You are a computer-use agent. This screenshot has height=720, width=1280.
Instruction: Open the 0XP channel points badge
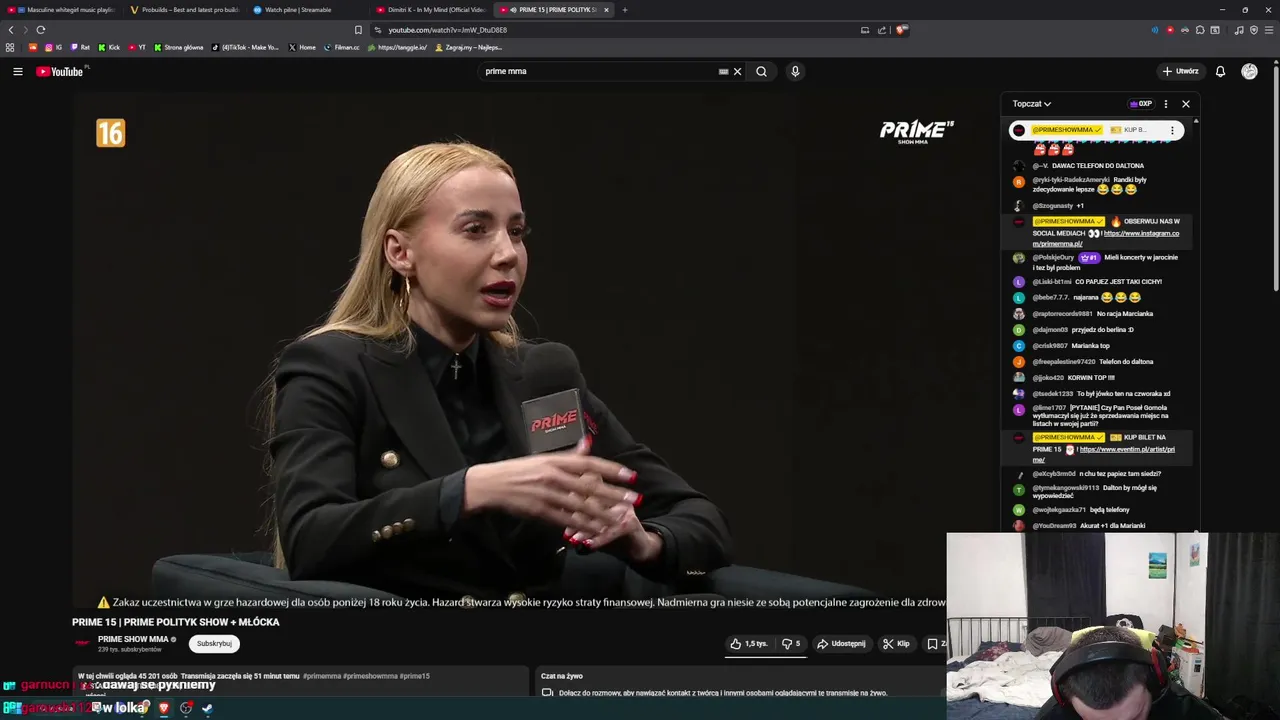tap(1141, 104)
